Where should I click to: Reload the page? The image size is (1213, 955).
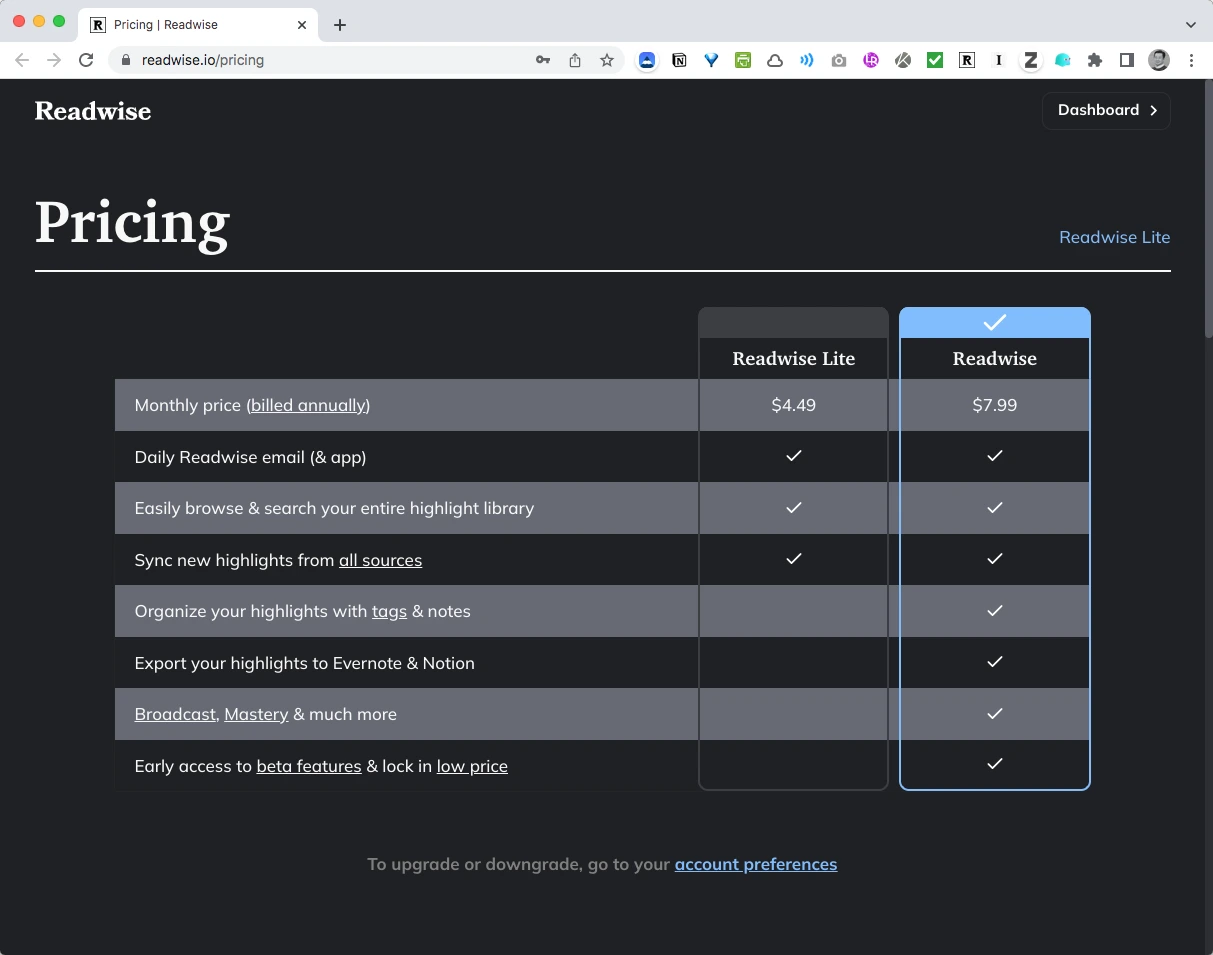pos(86,60)
